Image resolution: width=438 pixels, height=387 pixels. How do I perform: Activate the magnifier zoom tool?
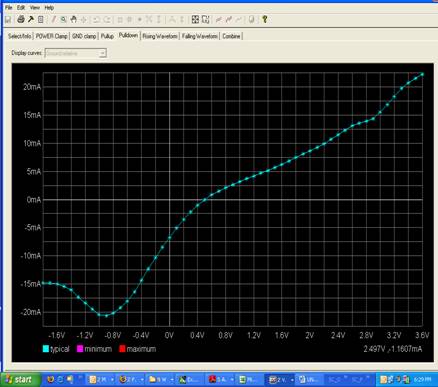click(x=63, y=20)
